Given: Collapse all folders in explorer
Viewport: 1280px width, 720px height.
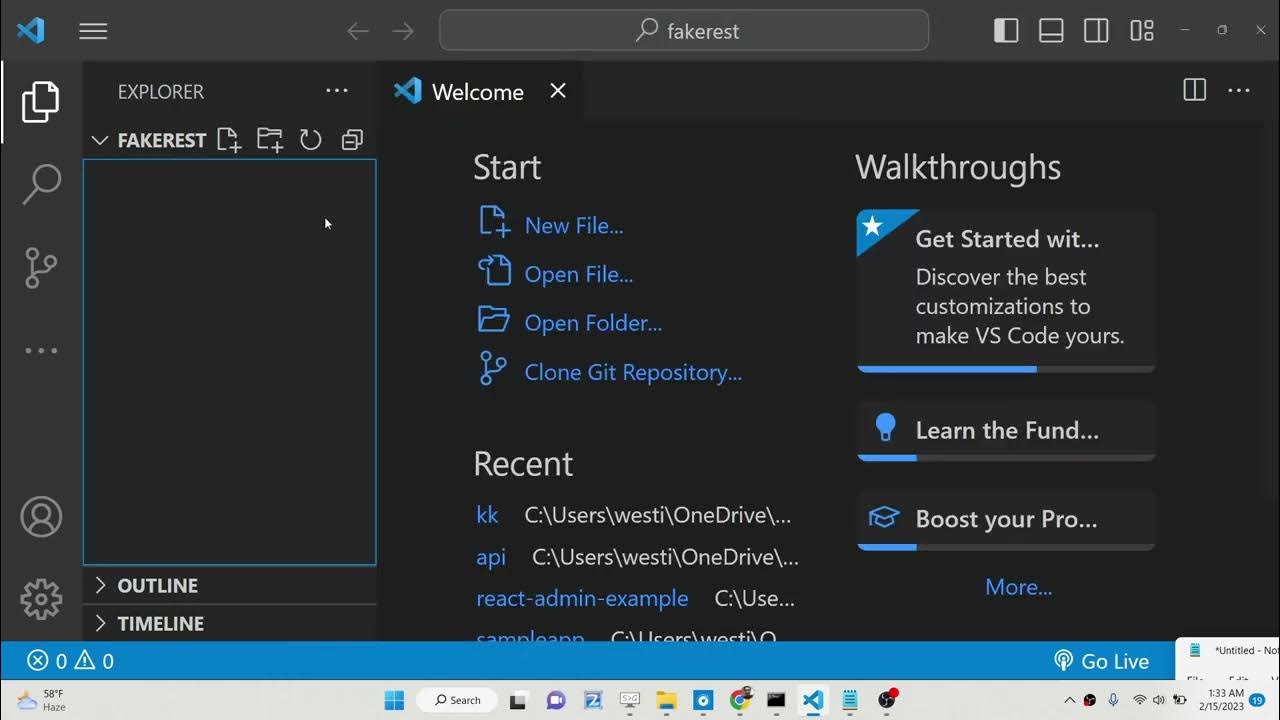Looking at the screenshot, I should point(352,140).
